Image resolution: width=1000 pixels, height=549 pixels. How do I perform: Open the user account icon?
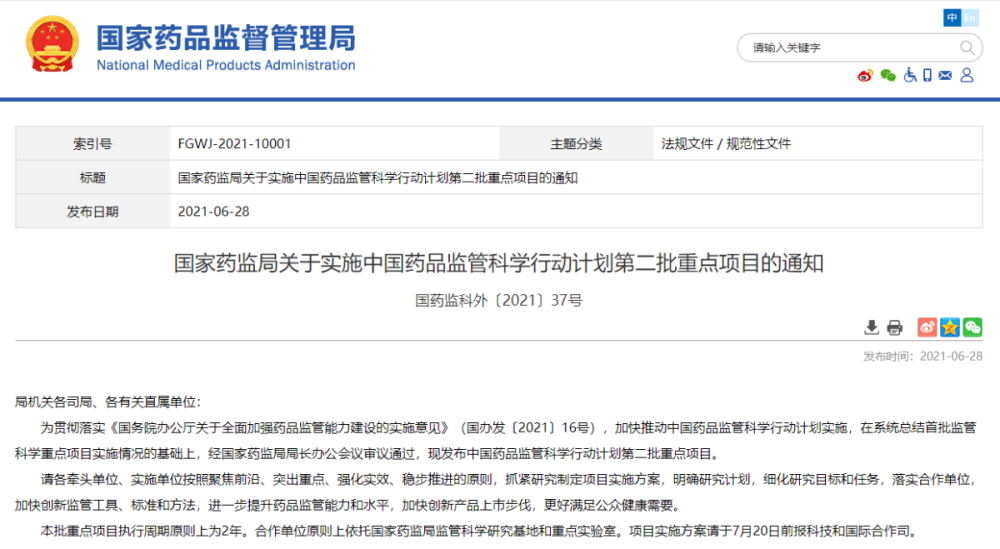point(967,75)
